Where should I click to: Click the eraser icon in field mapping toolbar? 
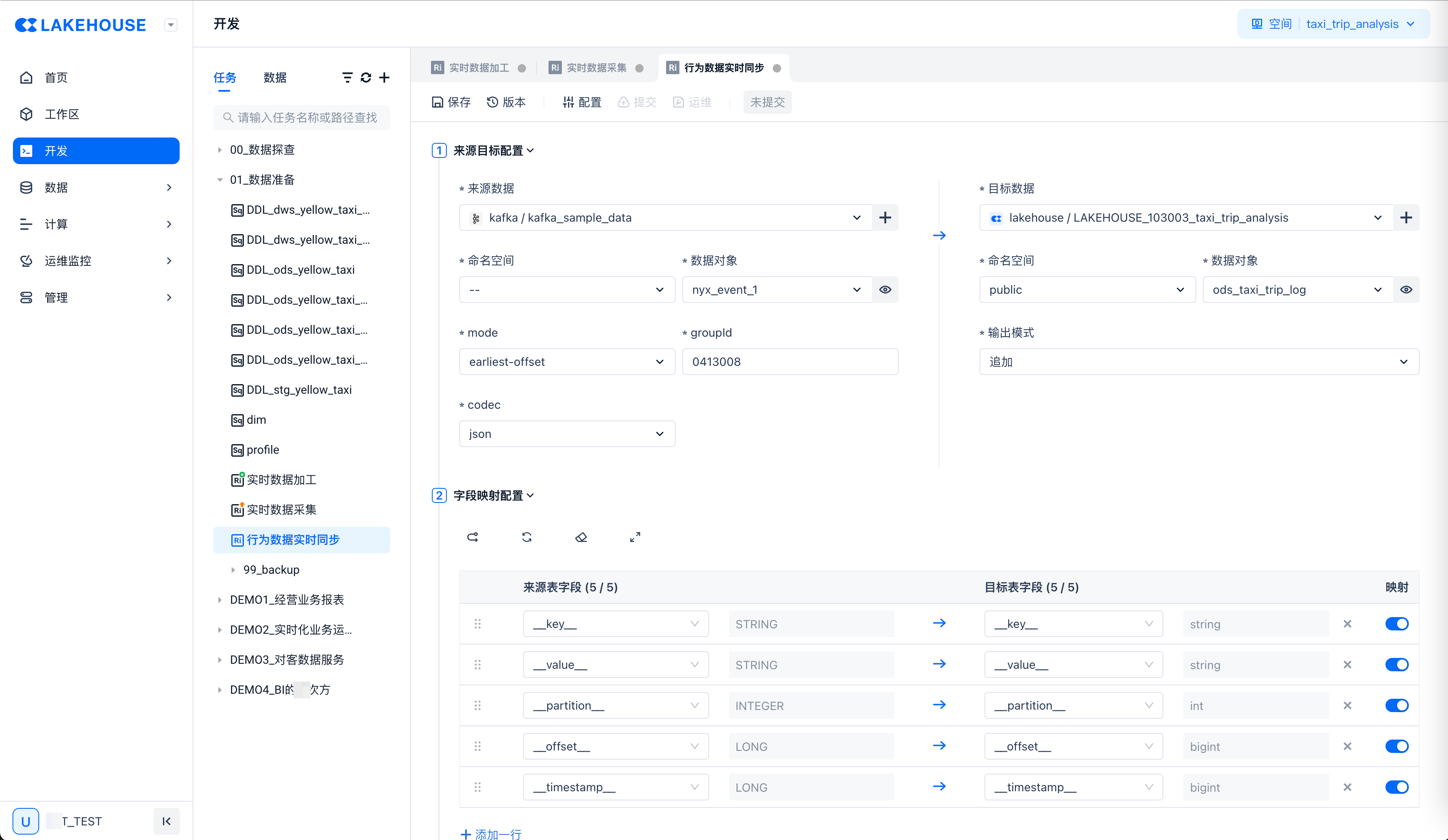click(581, 537)
